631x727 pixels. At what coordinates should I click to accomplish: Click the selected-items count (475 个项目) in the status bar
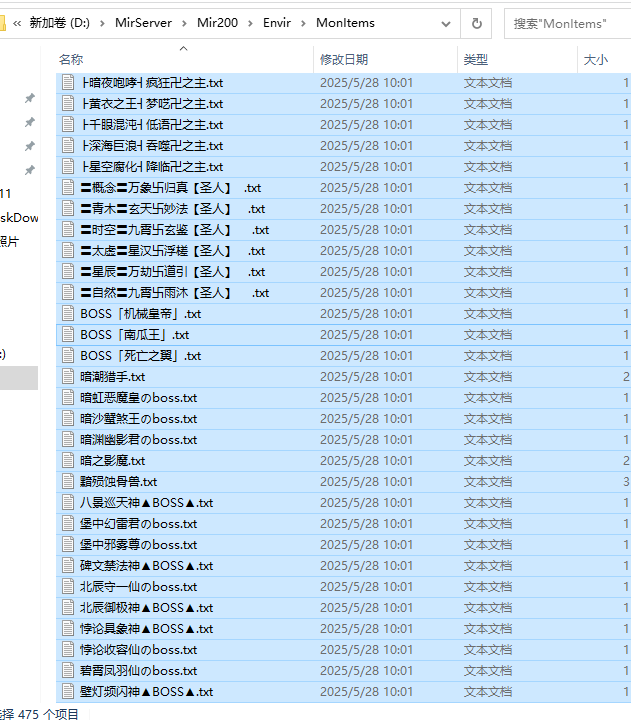pos(39,714)
